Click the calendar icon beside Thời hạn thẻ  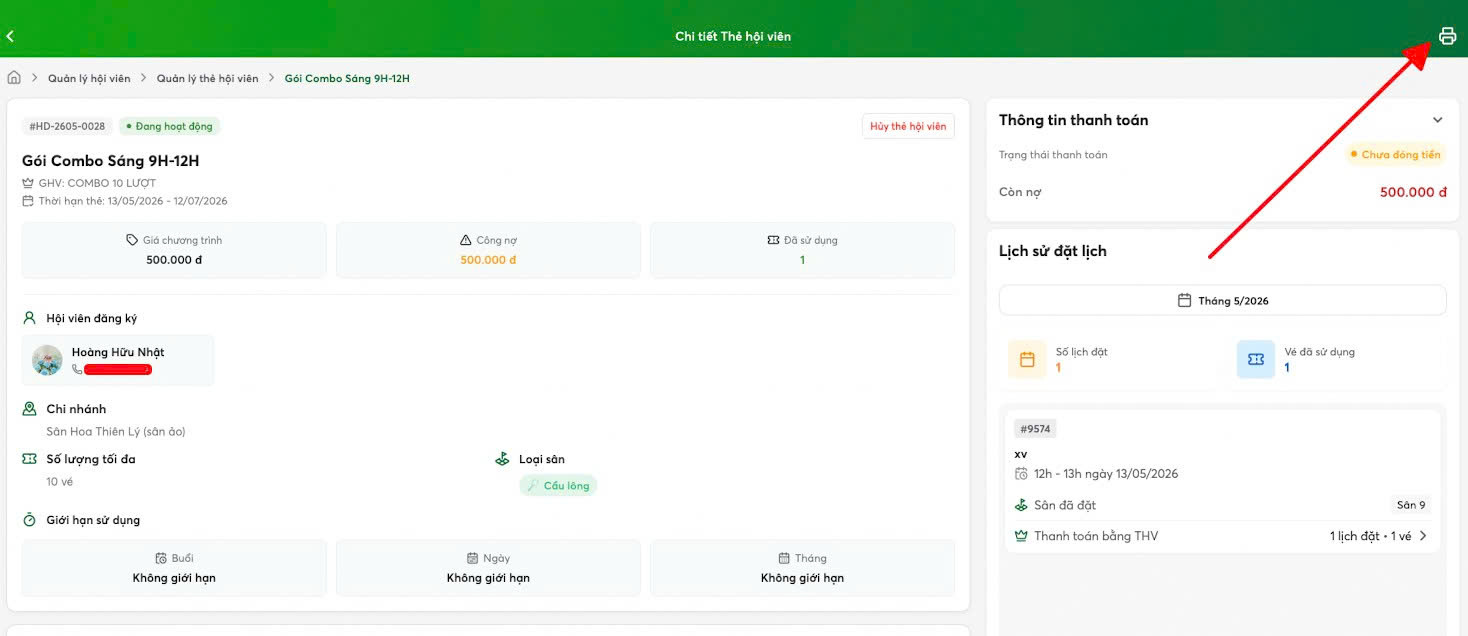coord(28,201)
